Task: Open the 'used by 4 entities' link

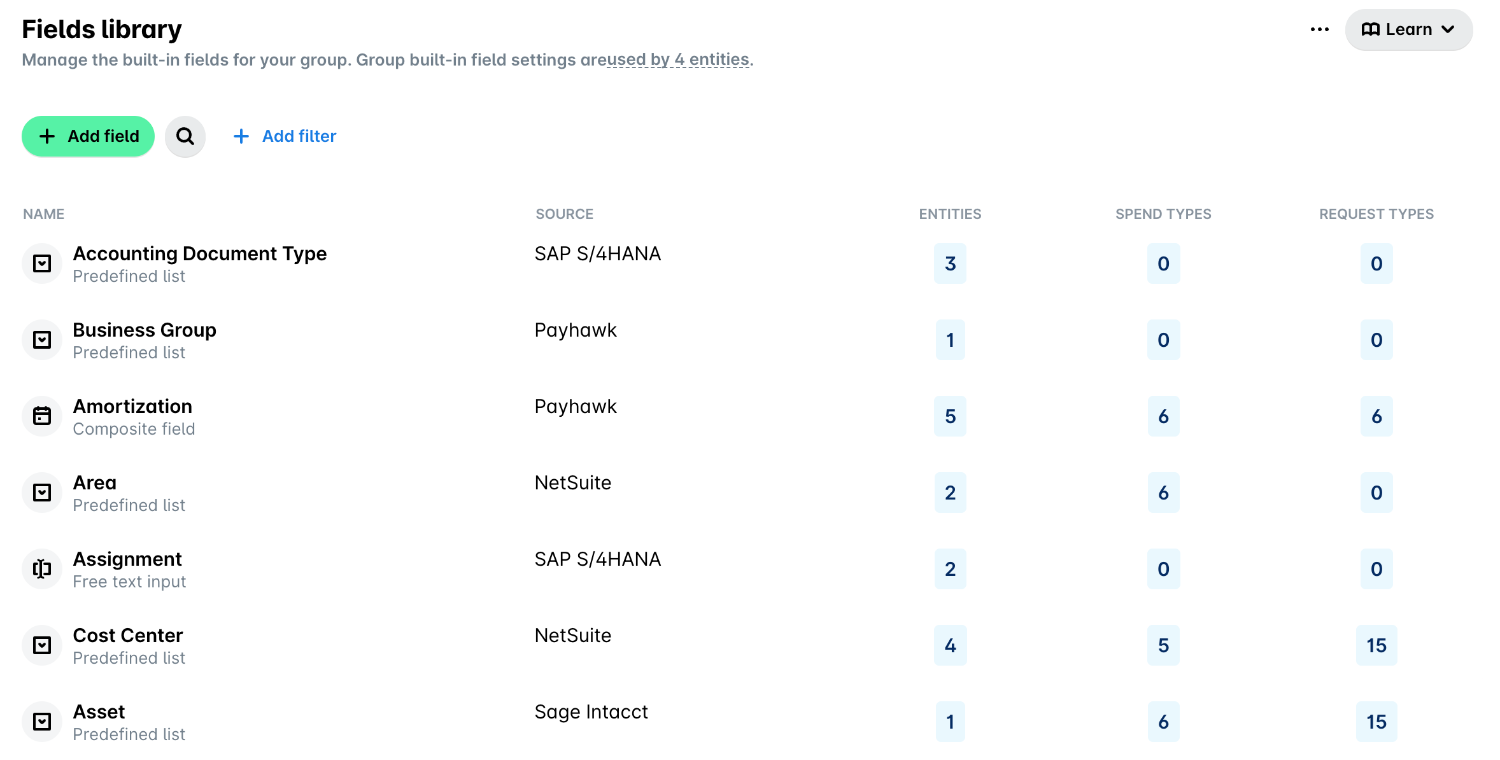Action: tap(678, 60)
